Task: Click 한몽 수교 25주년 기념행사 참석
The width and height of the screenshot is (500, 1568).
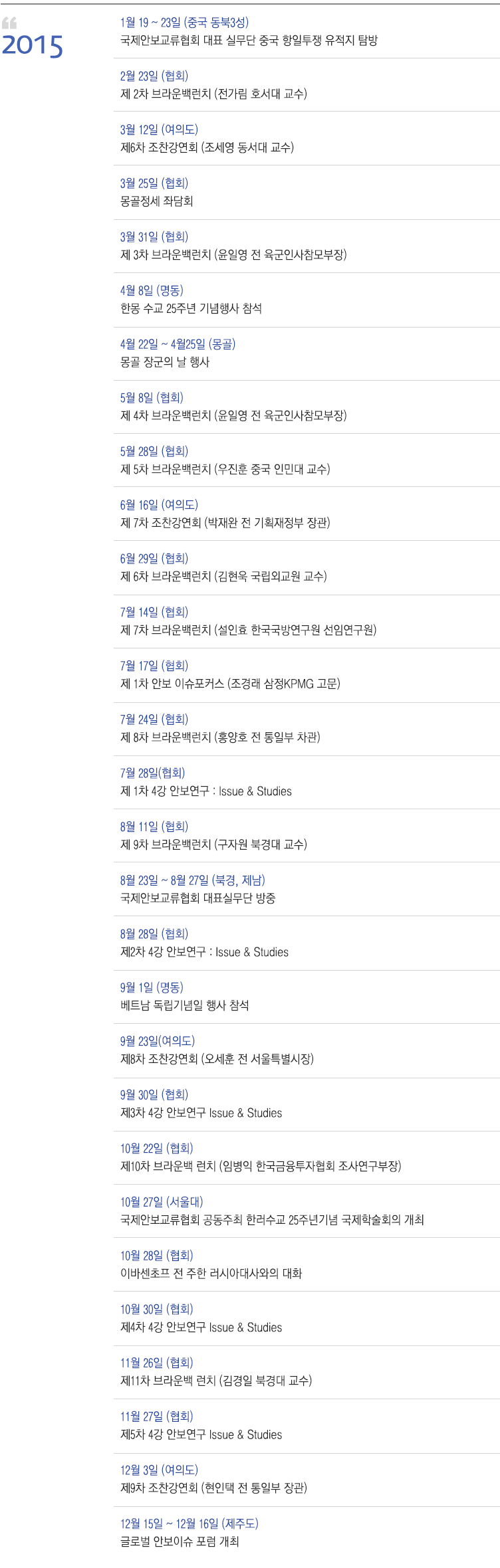Action: tap(191, 308)
